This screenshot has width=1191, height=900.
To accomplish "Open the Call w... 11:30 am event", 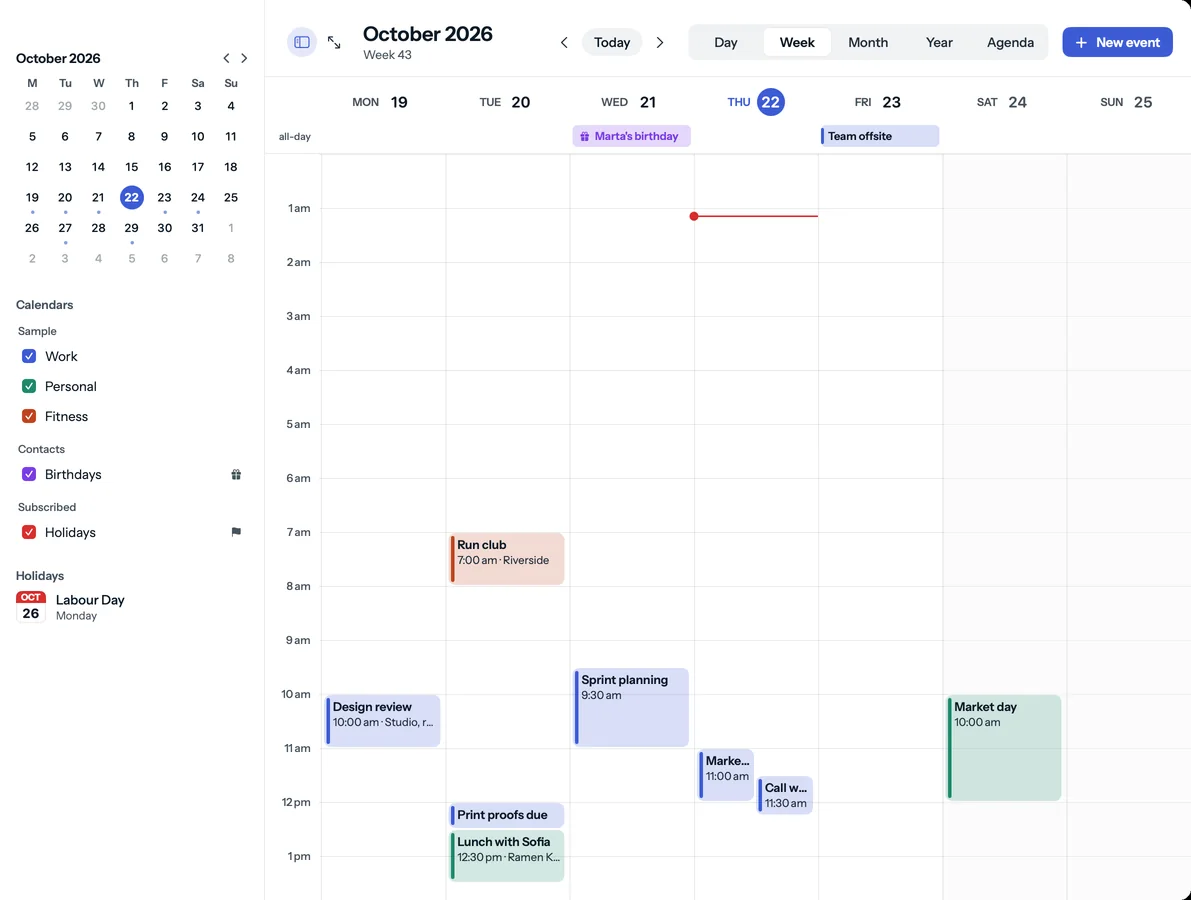I will (x=785, y=795).
